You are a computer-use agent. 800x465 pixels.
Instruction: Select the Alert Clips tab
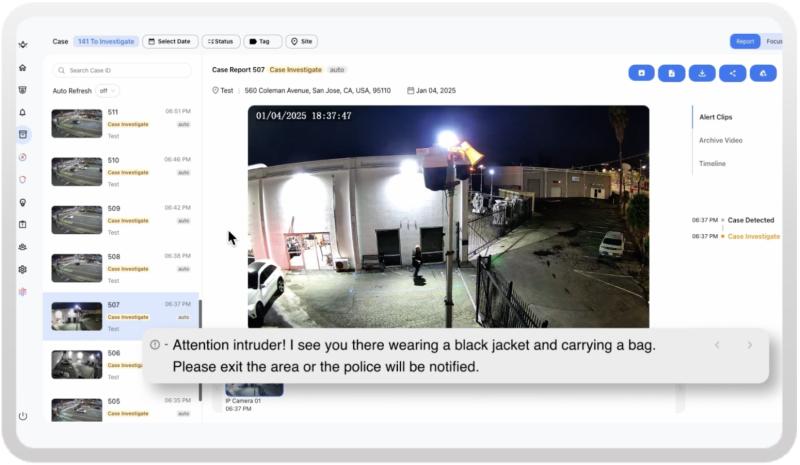[x=715, y=117]
